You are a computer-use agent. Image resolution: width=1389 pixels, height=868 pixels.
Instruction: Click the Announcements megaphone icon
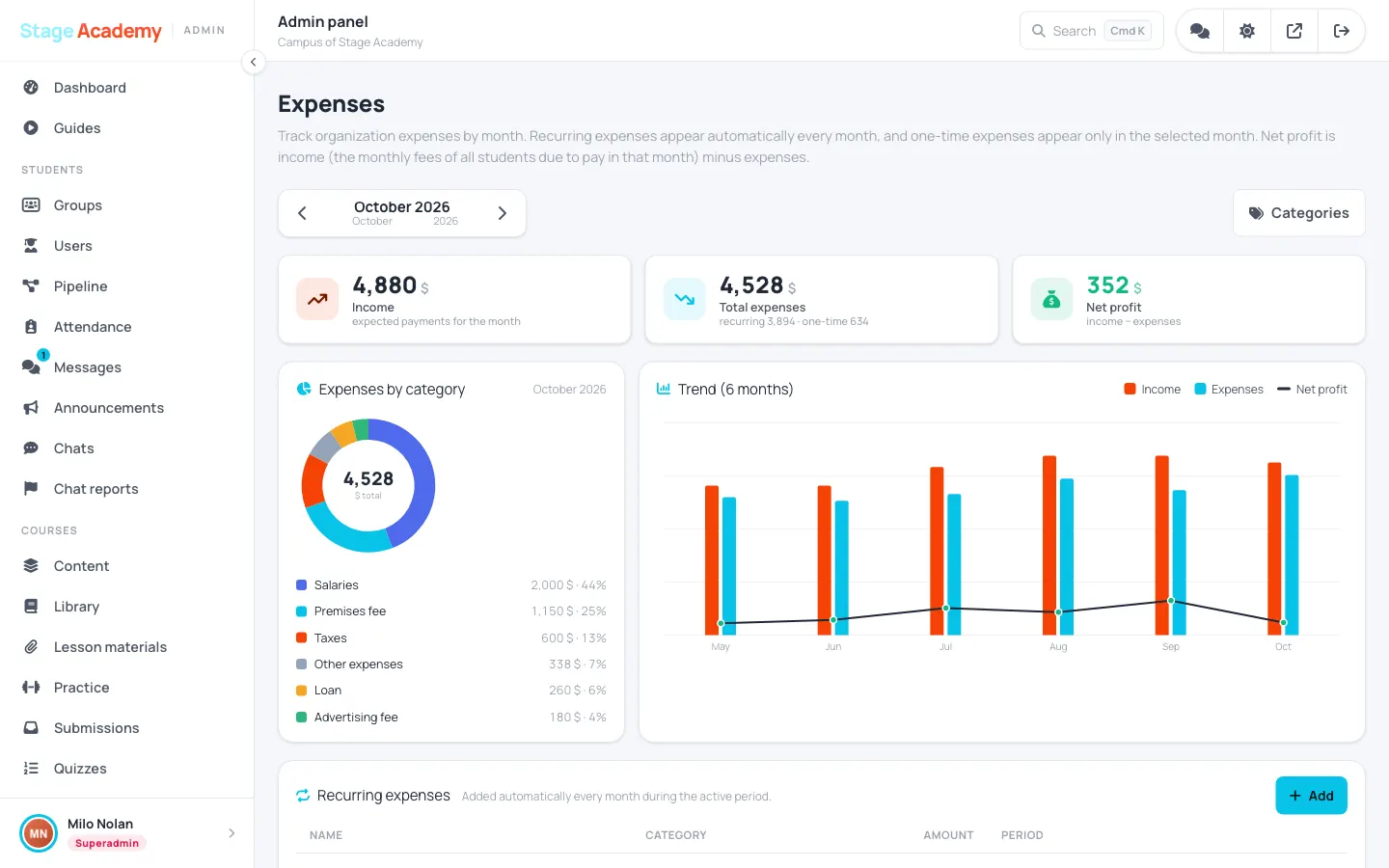31,408
